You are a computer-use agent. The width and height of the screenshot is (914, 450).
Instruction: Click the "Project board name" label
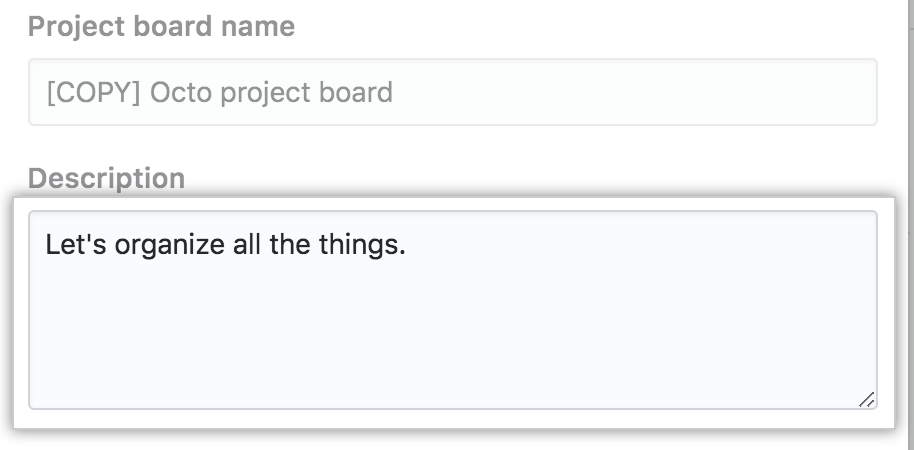click(161, 27)
